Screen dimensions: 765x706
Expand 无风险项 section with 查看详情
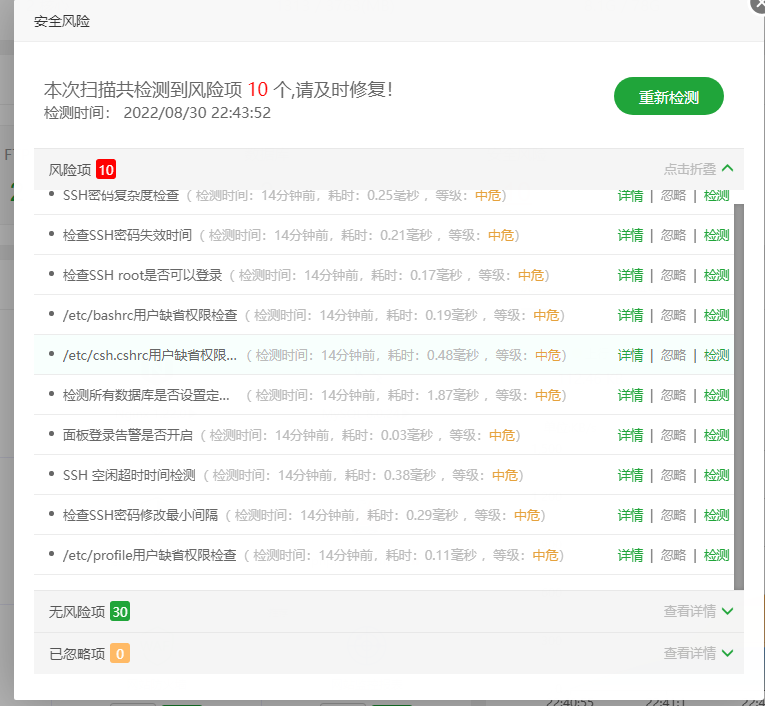click(x=698, y=611)
